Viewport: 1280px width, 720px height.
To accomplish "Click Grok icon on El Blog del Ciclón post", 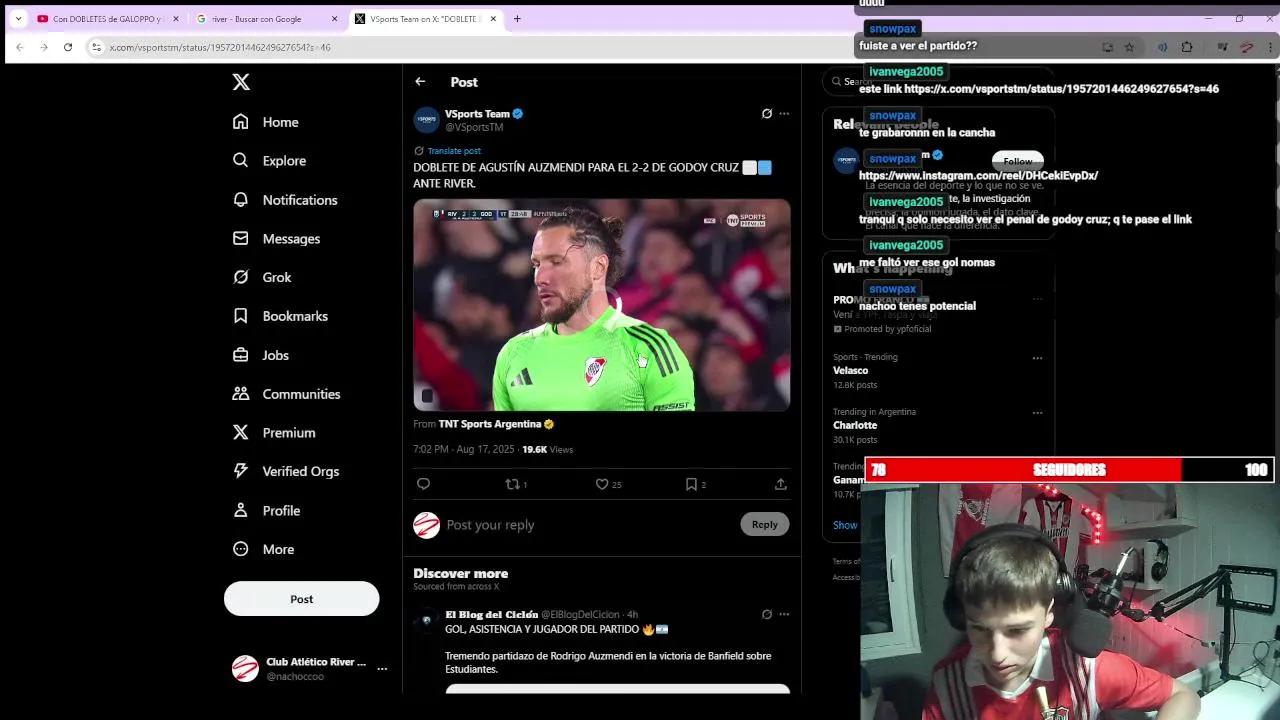I will pos(767,614).
